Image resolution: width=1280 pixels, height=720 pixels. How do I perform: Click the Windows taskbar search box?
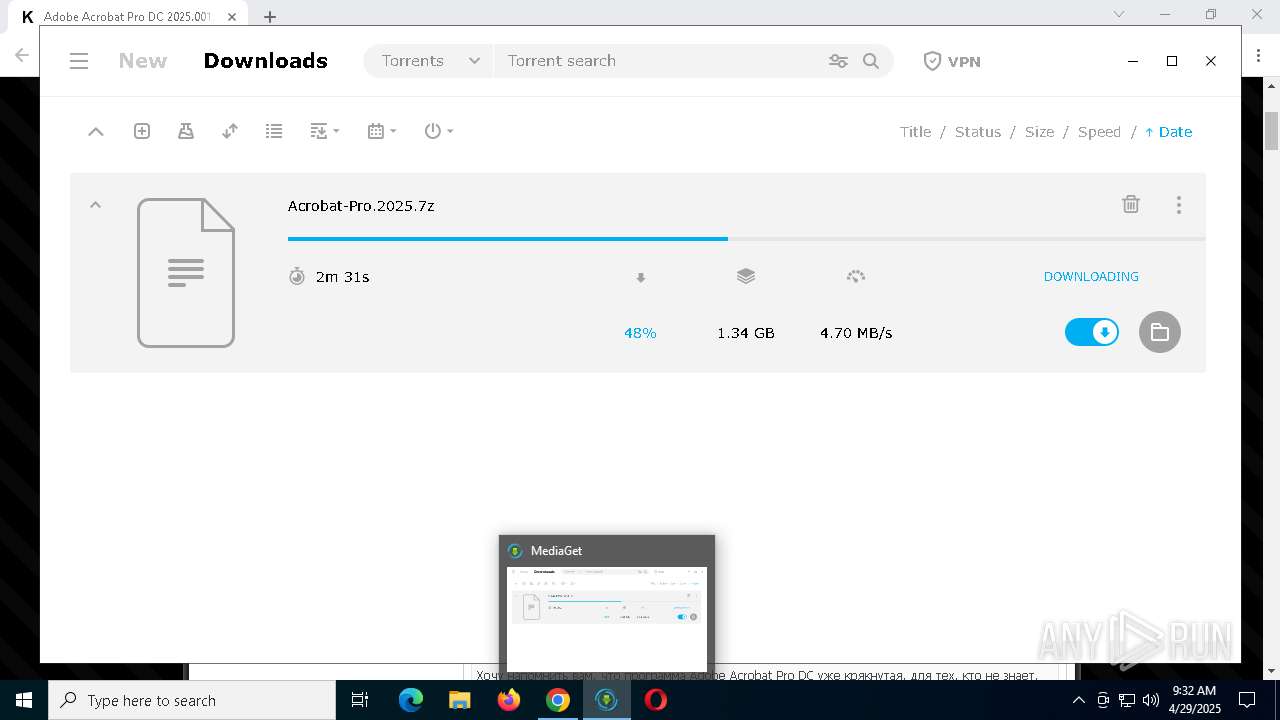point(192,700)
